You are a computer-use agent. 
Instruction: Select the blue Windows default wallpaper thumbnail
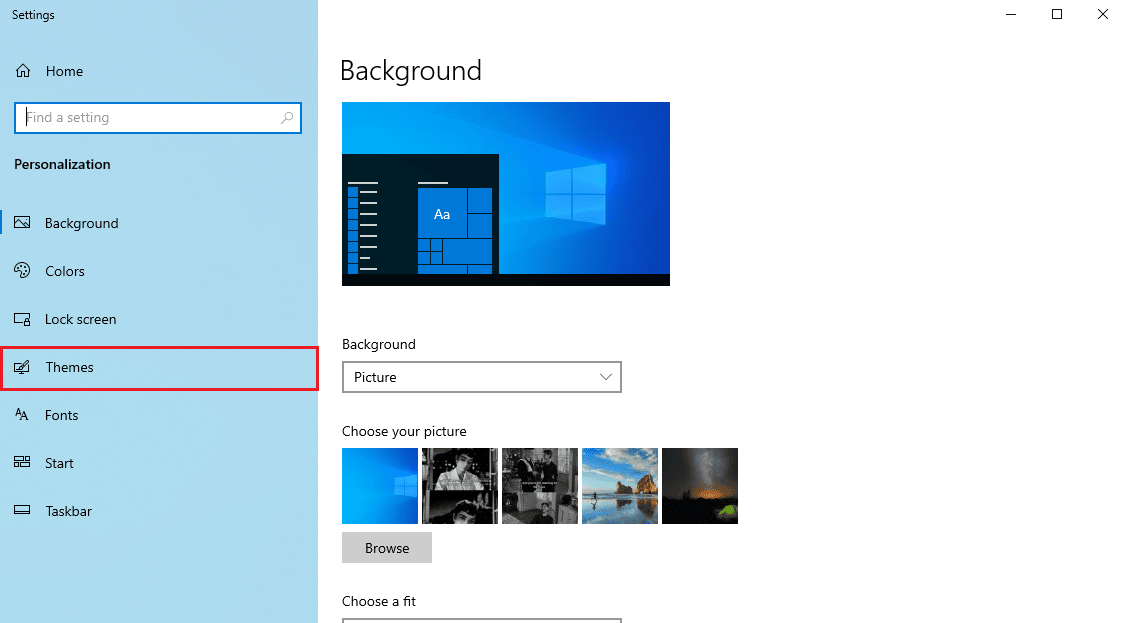click(x=380, y=486)
